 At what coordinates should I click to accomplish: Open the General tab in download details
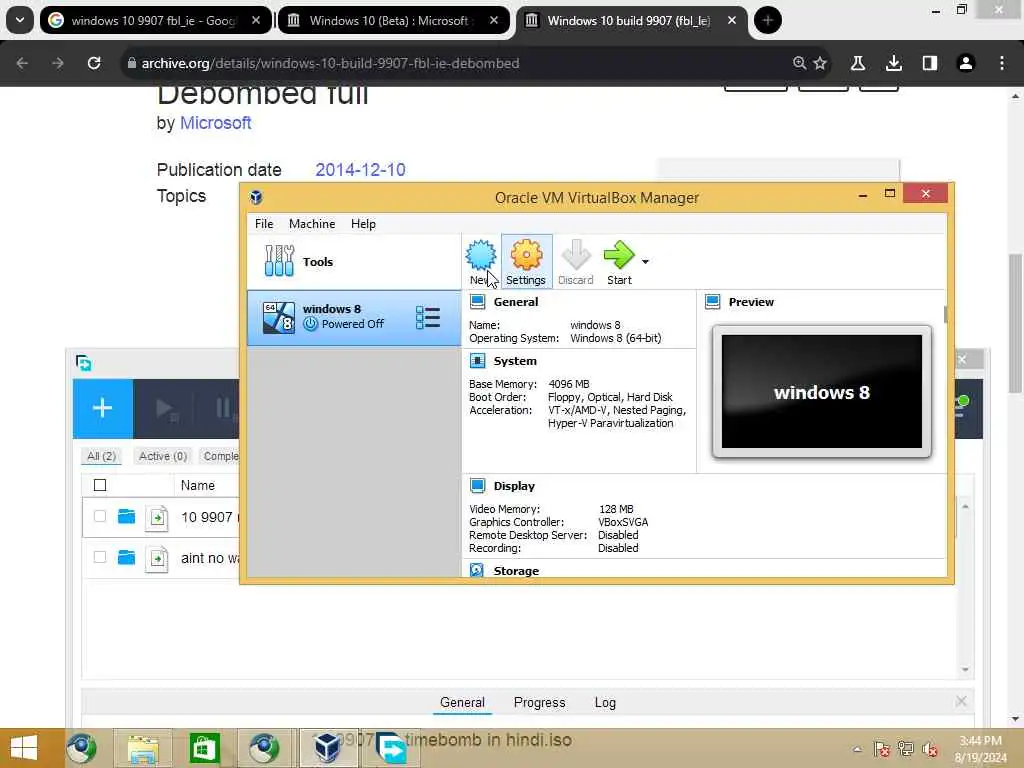coord(462,703)
